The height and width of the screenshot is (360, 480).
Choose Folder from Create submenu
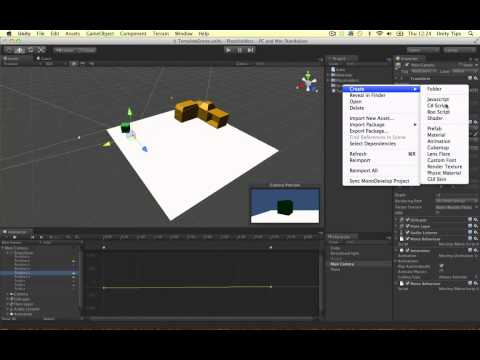point(434,89)
